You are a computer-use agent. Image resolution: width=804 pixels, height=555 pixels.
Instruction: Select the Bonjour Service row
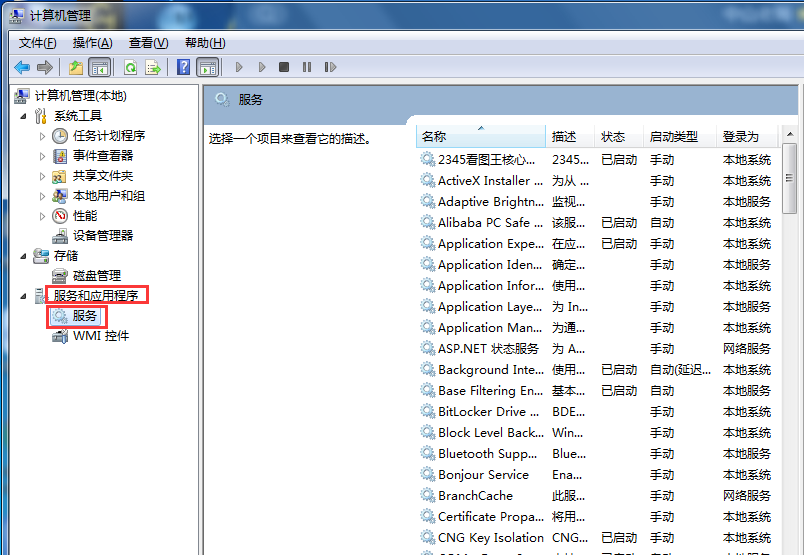click(x=597, y=475)
